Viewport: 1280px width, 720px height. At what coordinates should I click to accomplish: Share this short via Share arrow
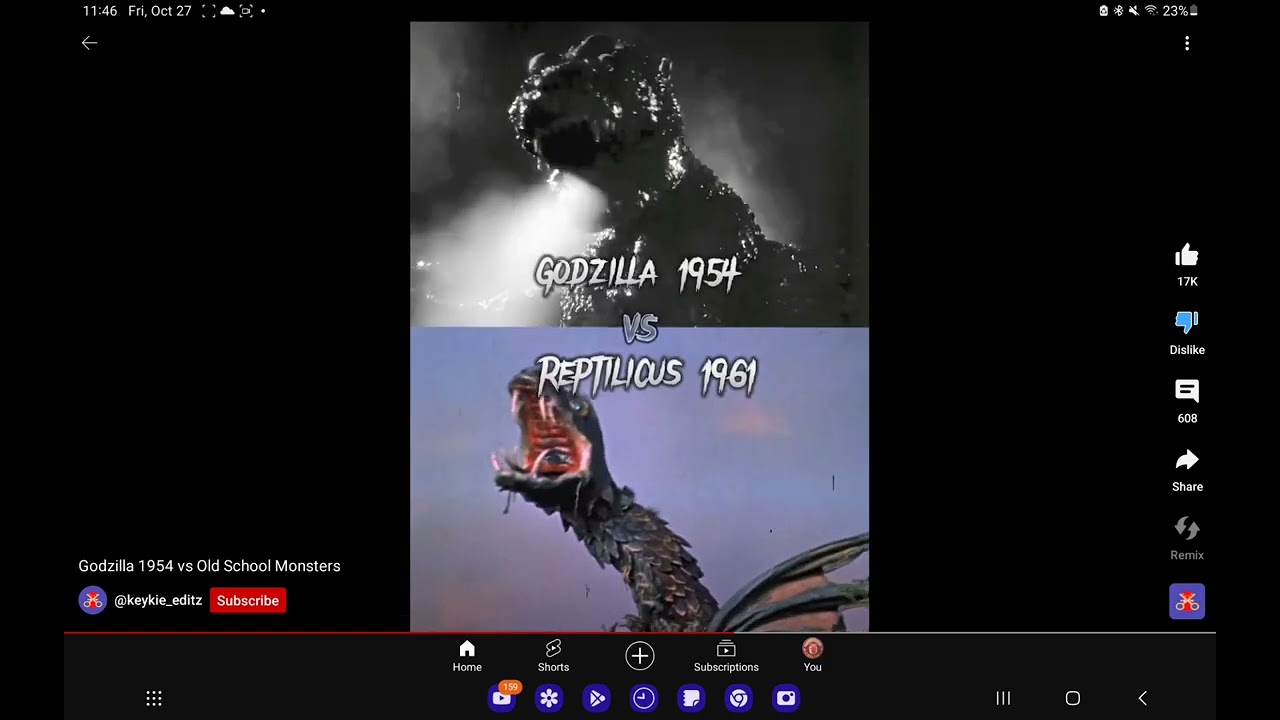pyautogui.click(x=1187, y=460)
